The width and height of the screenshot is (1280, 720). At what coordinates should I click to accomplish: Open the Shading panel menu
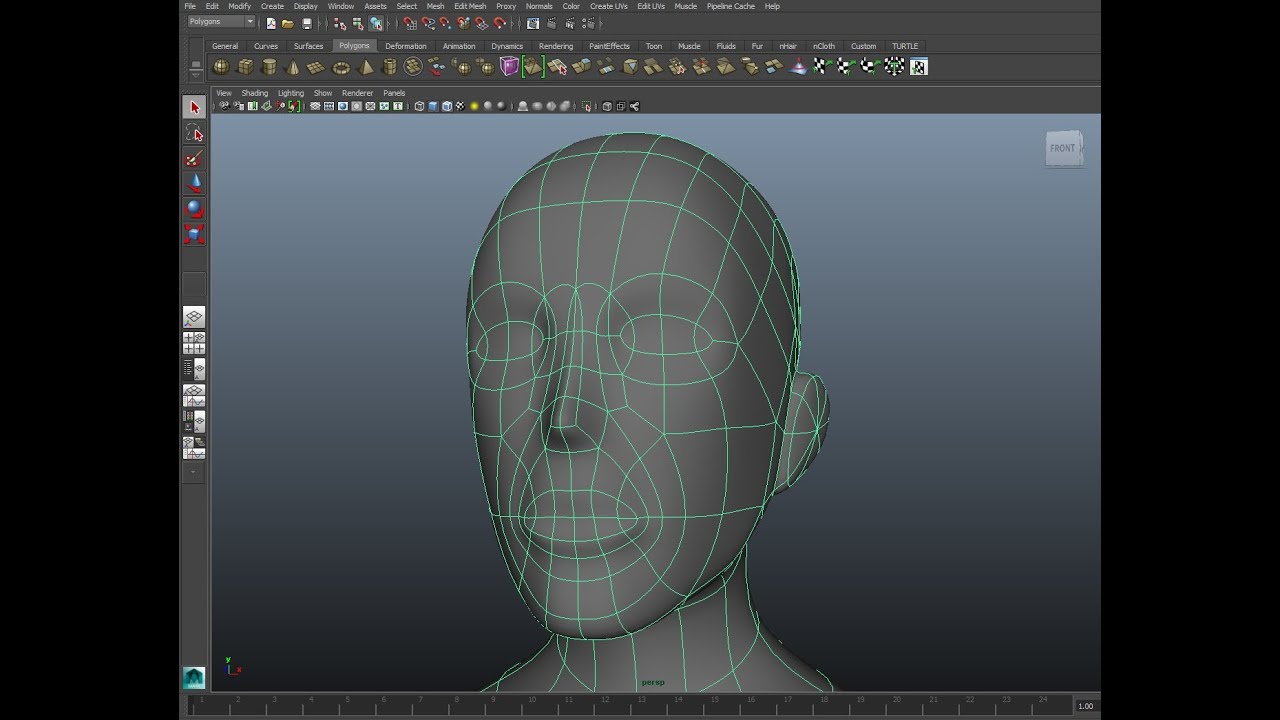pos(254,93)
